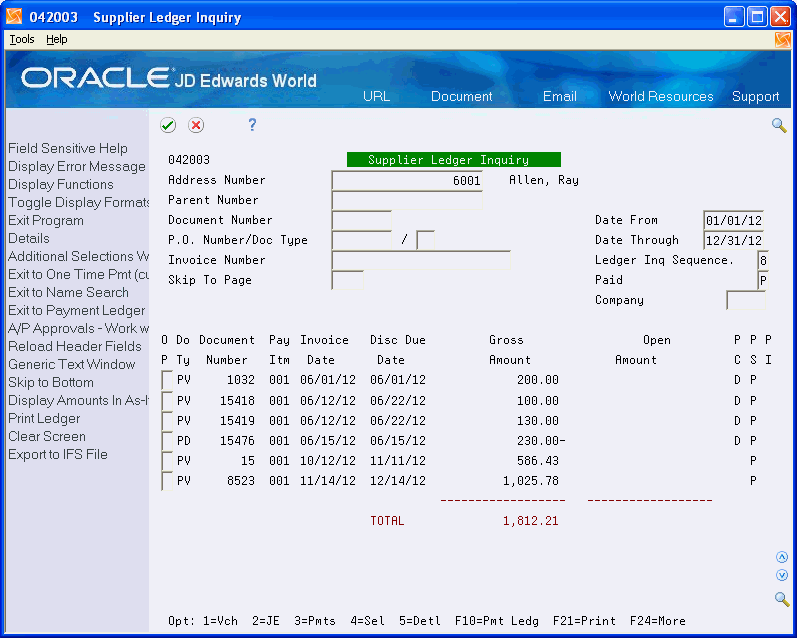Image resolution: width=797 pixels, height=638 pixels.
Task: Click the Paid field containing P
Action: 762,281
